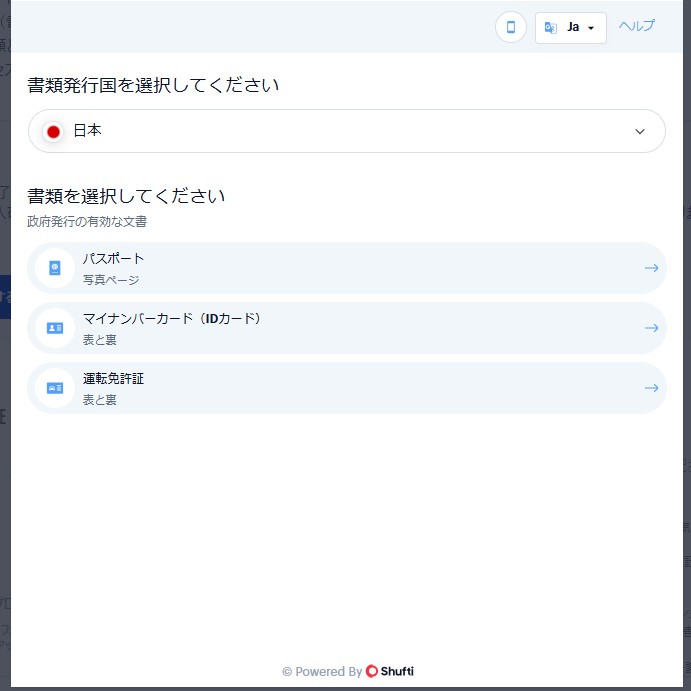This screenshot has height=691, width=691.
Task: Click the chevron arrow of country selector
Action: pyautogui.click(x=639, y=131)
